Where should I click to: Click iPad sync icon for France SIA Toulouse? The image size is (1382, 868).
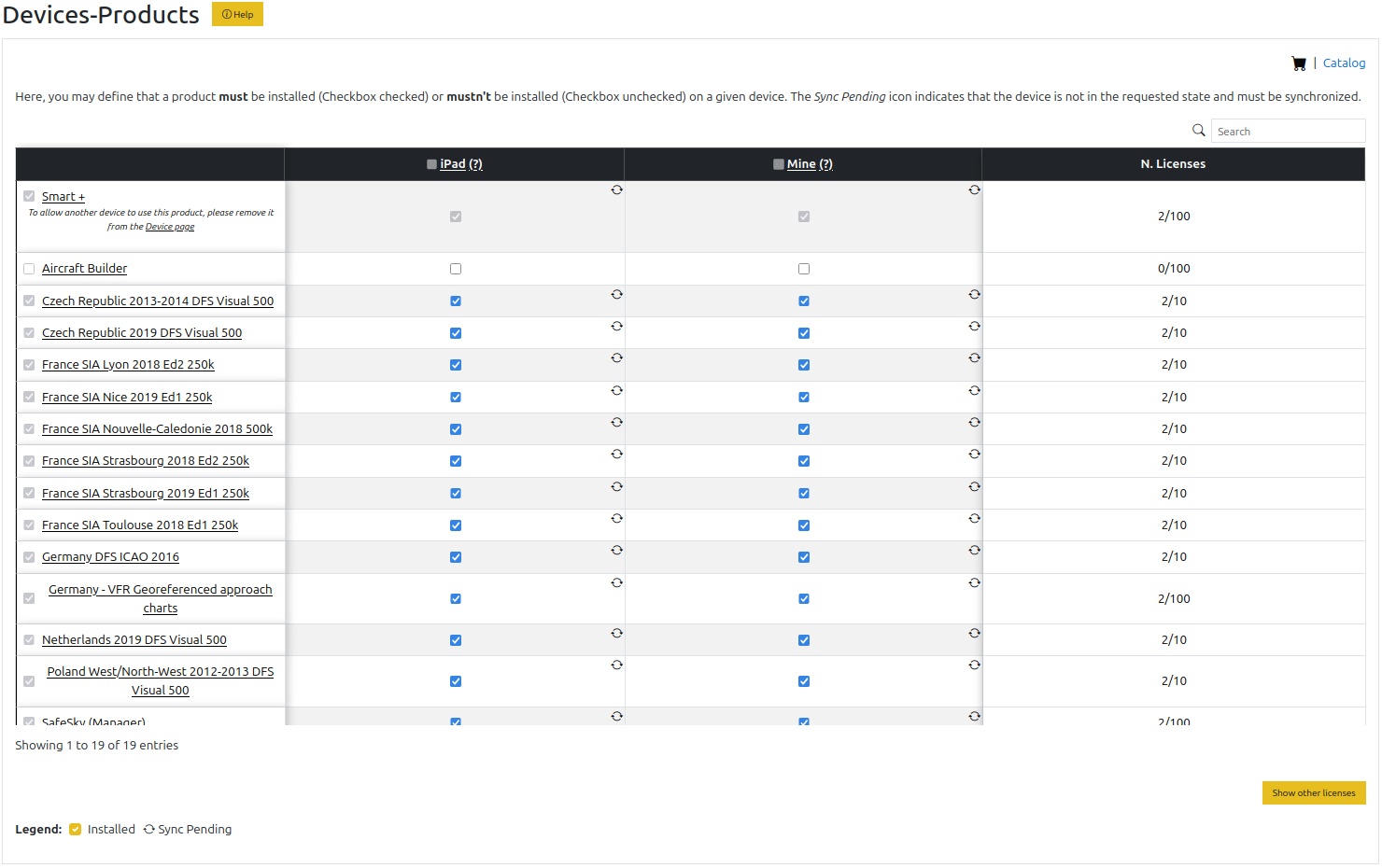tap(617, 518)
